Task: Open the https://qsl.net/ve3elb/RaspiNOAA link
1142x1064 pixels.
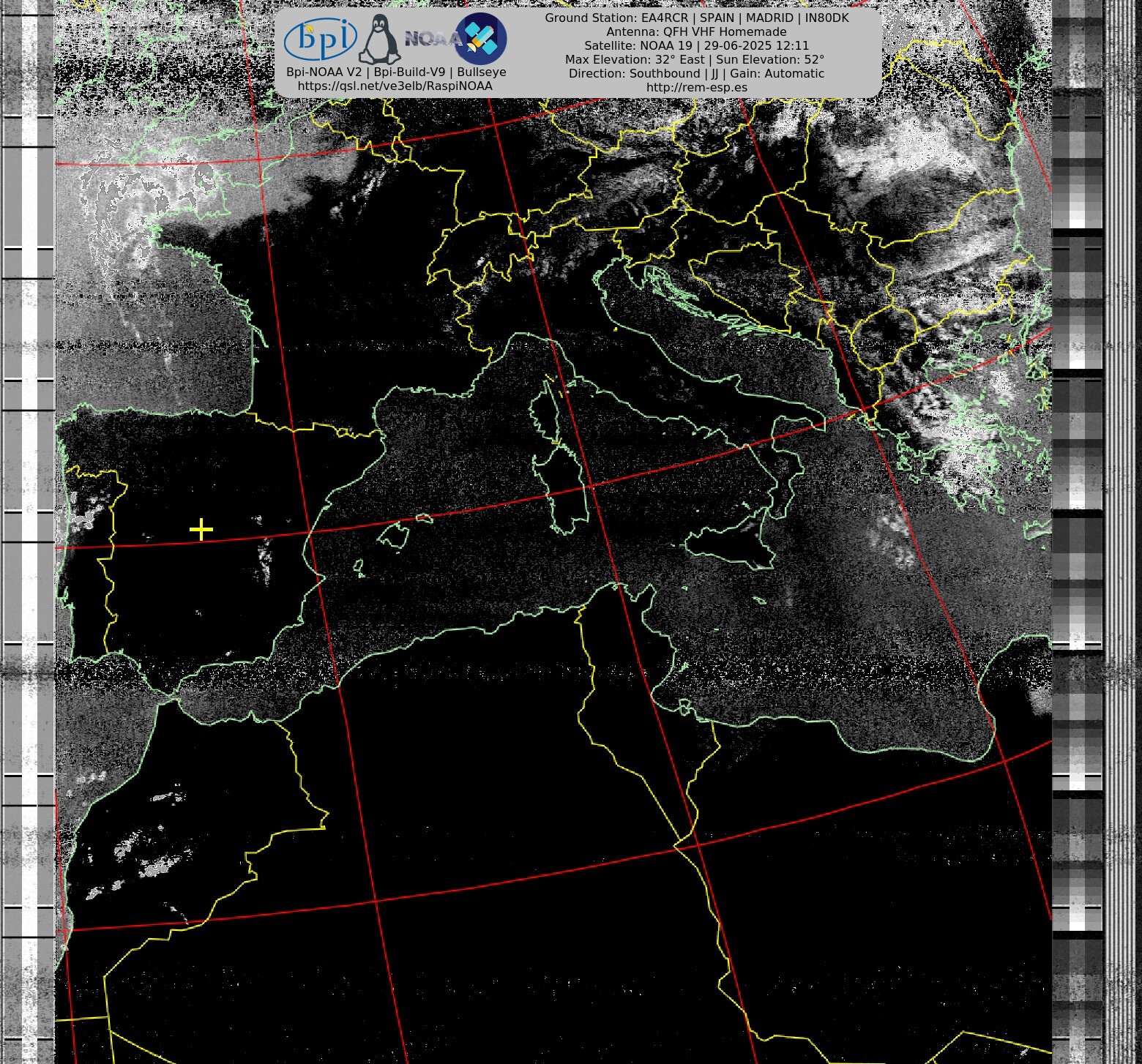Action: click(x=395, y=86)
